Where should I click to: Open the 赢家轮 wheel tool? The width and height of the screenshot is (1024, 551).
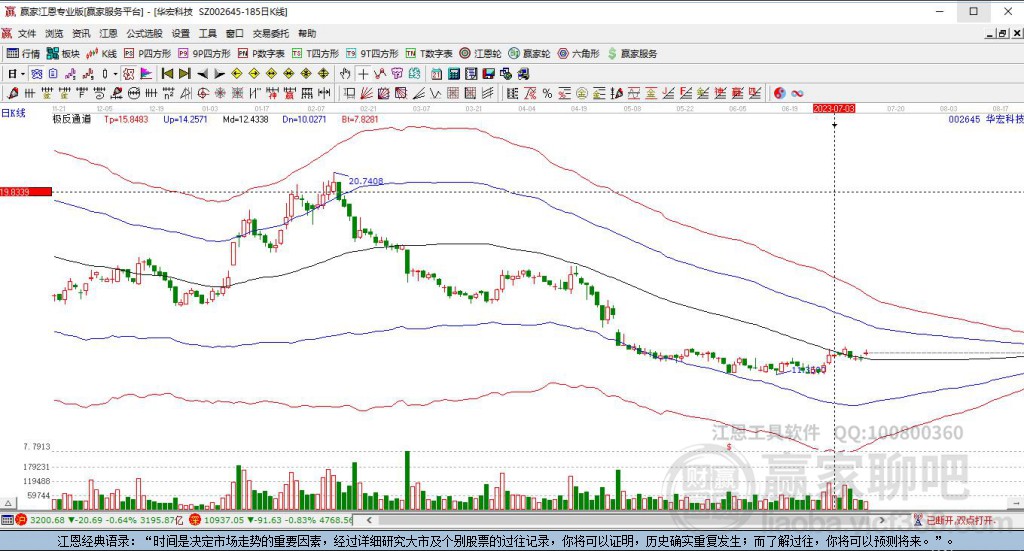point(529,54)
